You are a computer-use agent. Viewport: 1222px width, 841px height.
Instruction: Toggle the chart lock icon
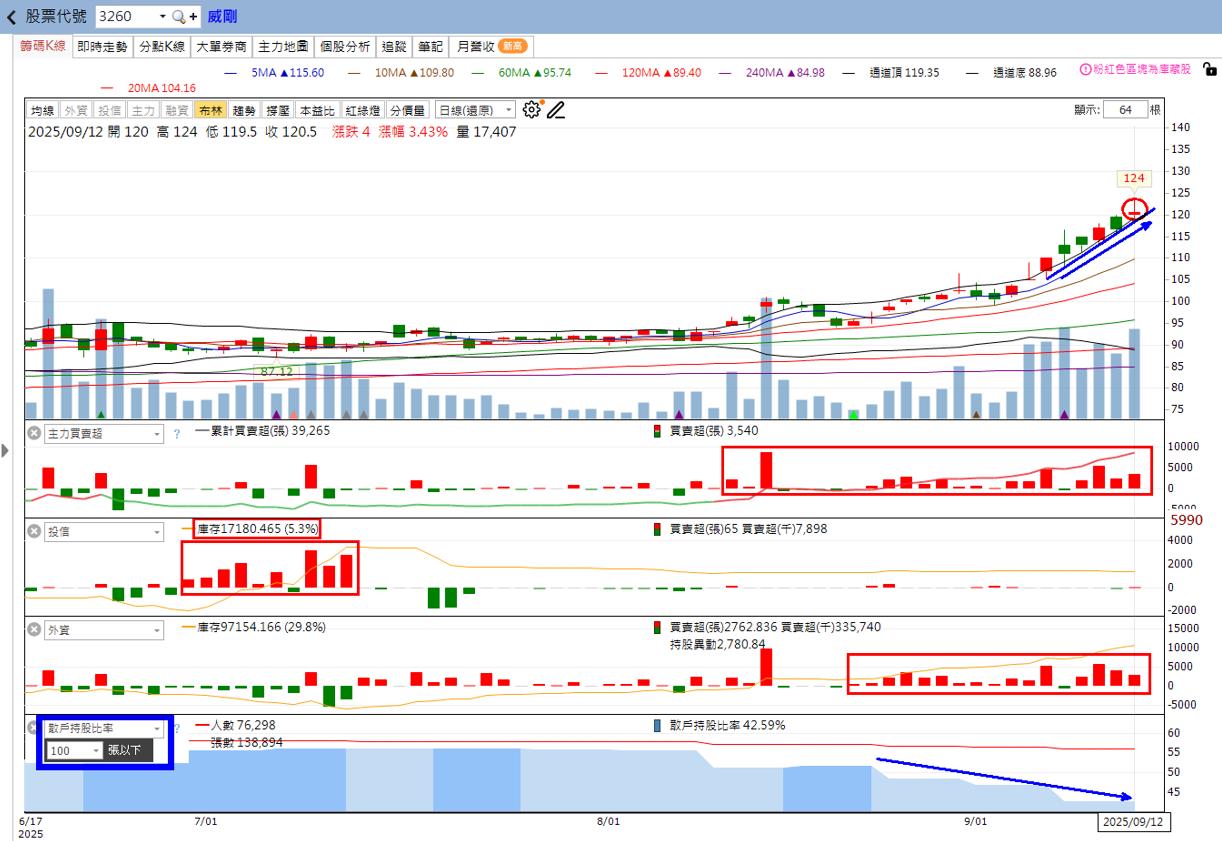[x=1209, y=70]
